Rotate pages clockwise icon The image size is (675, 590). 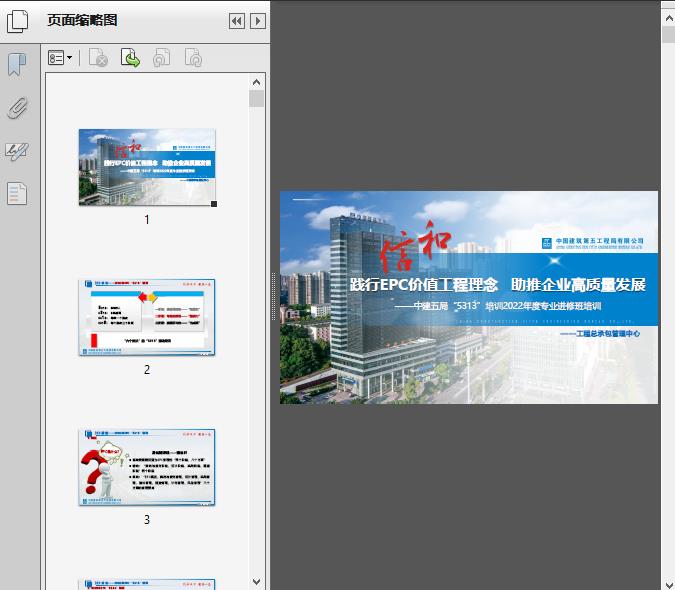pos(193,58)
